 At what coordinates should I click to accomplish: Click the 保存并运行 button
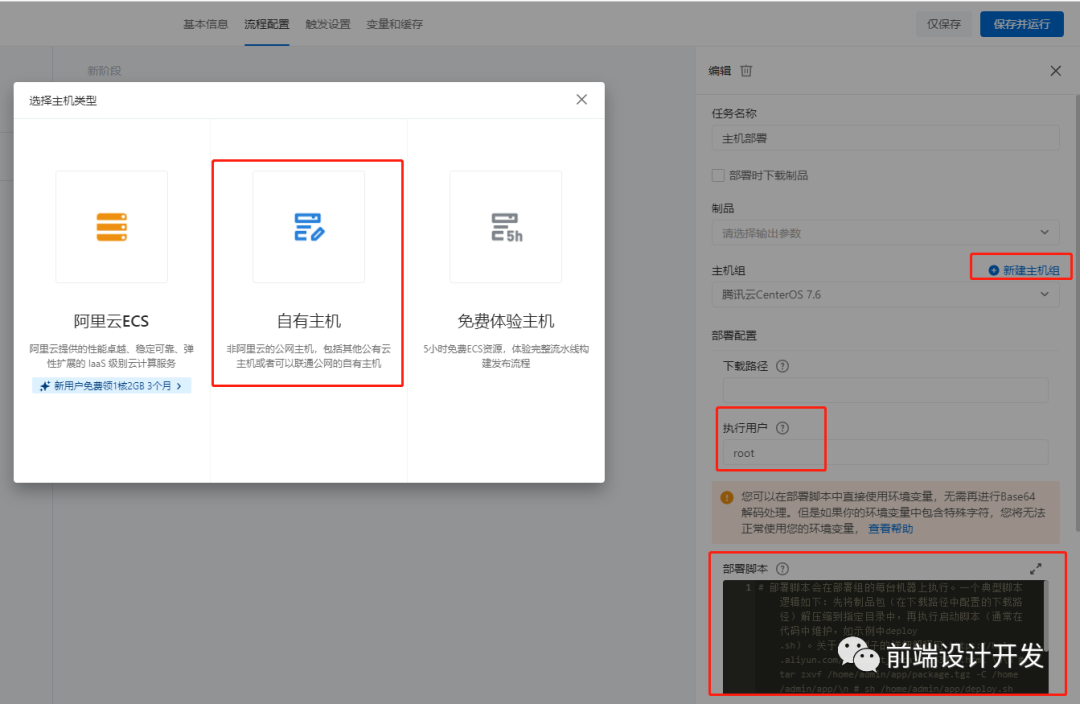[1021, 24]
